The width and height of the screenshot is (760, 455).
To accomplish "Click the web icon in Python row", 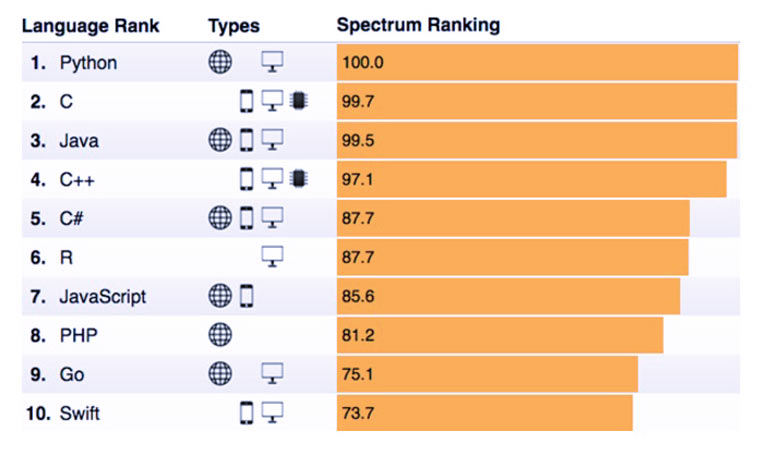I will point(220,62).
